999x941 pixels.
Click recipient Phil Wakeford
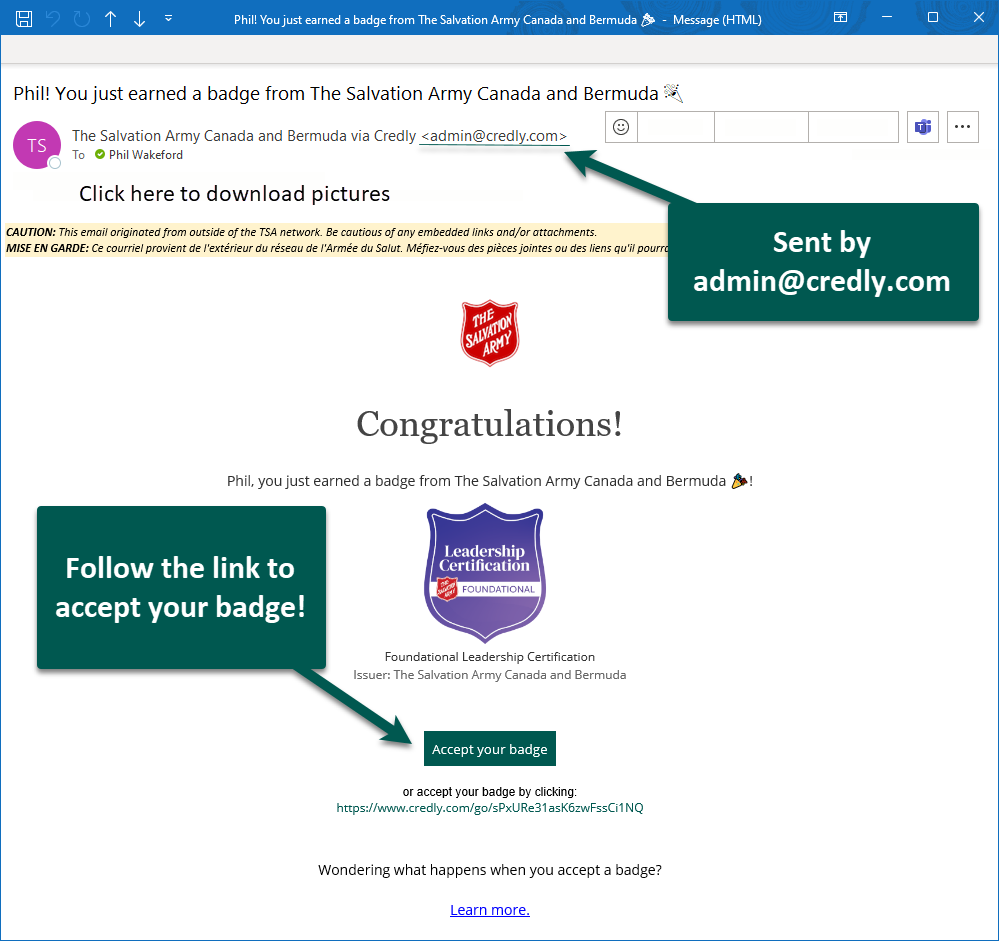[x=145, y=155]
